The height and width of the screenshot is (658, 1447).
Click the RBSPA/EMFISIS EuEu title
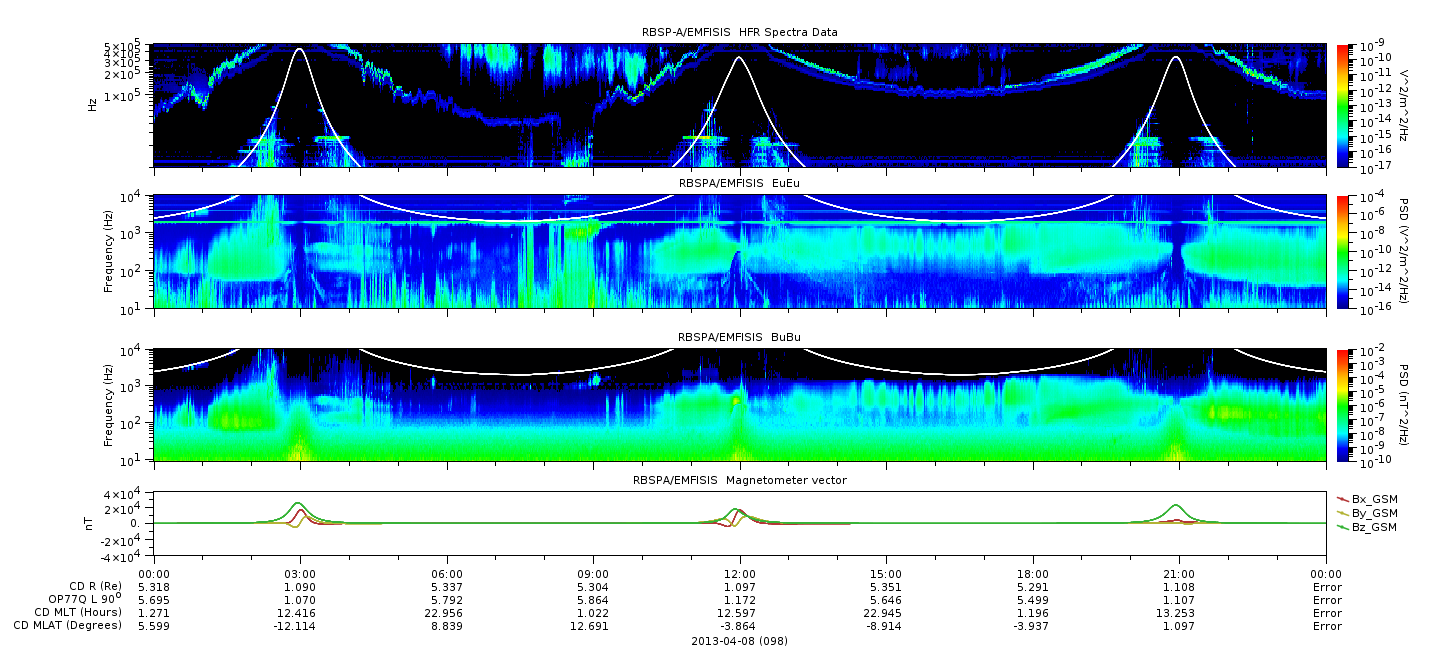tap(739, 184)
